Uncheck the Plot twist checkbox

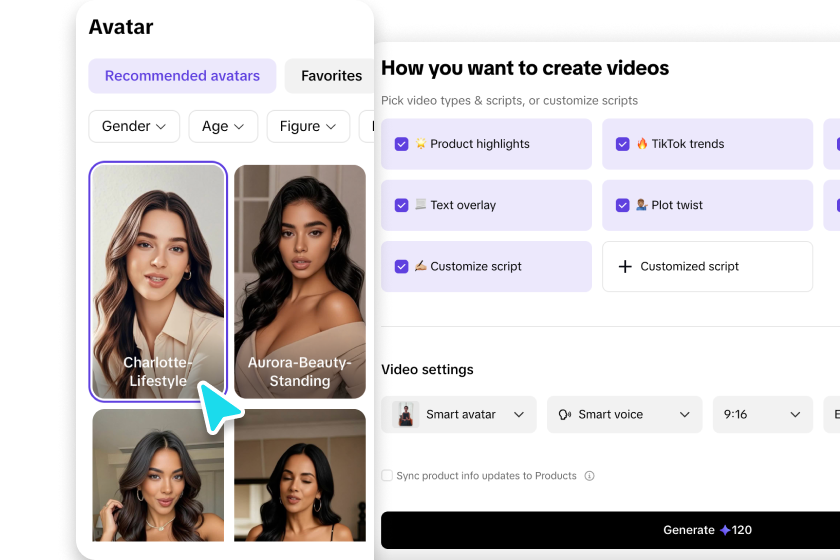pyautogui.click(x=623, y=205)
